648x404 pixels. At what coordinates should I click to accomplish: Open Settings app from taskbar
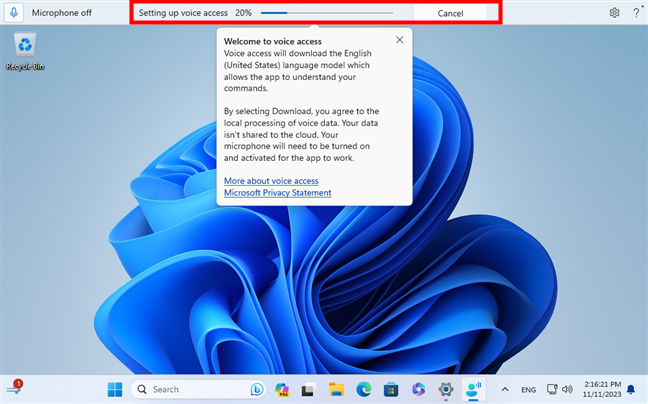(446, 389)
